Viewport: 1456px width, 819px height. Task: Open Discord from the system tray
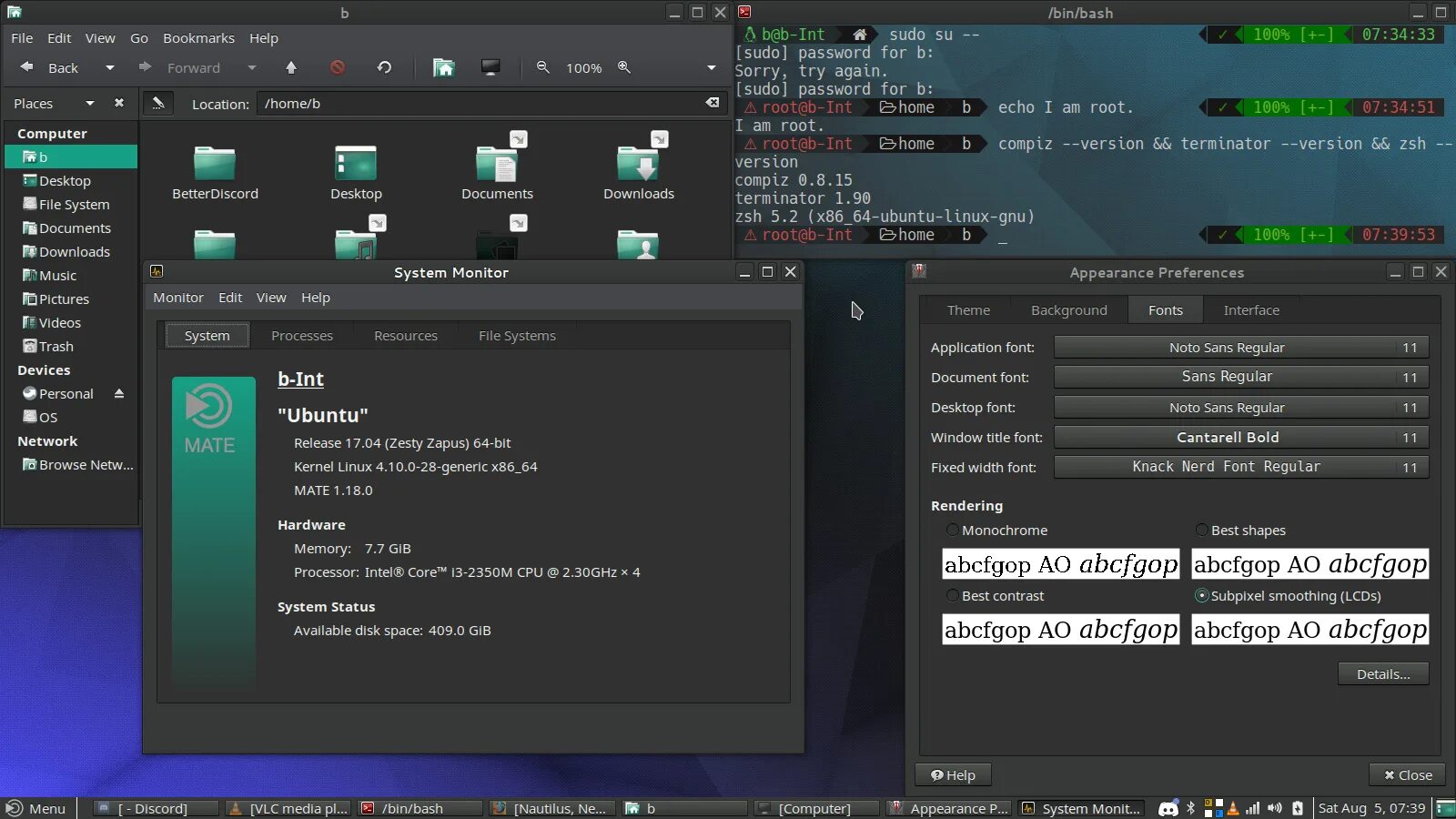1168,808
